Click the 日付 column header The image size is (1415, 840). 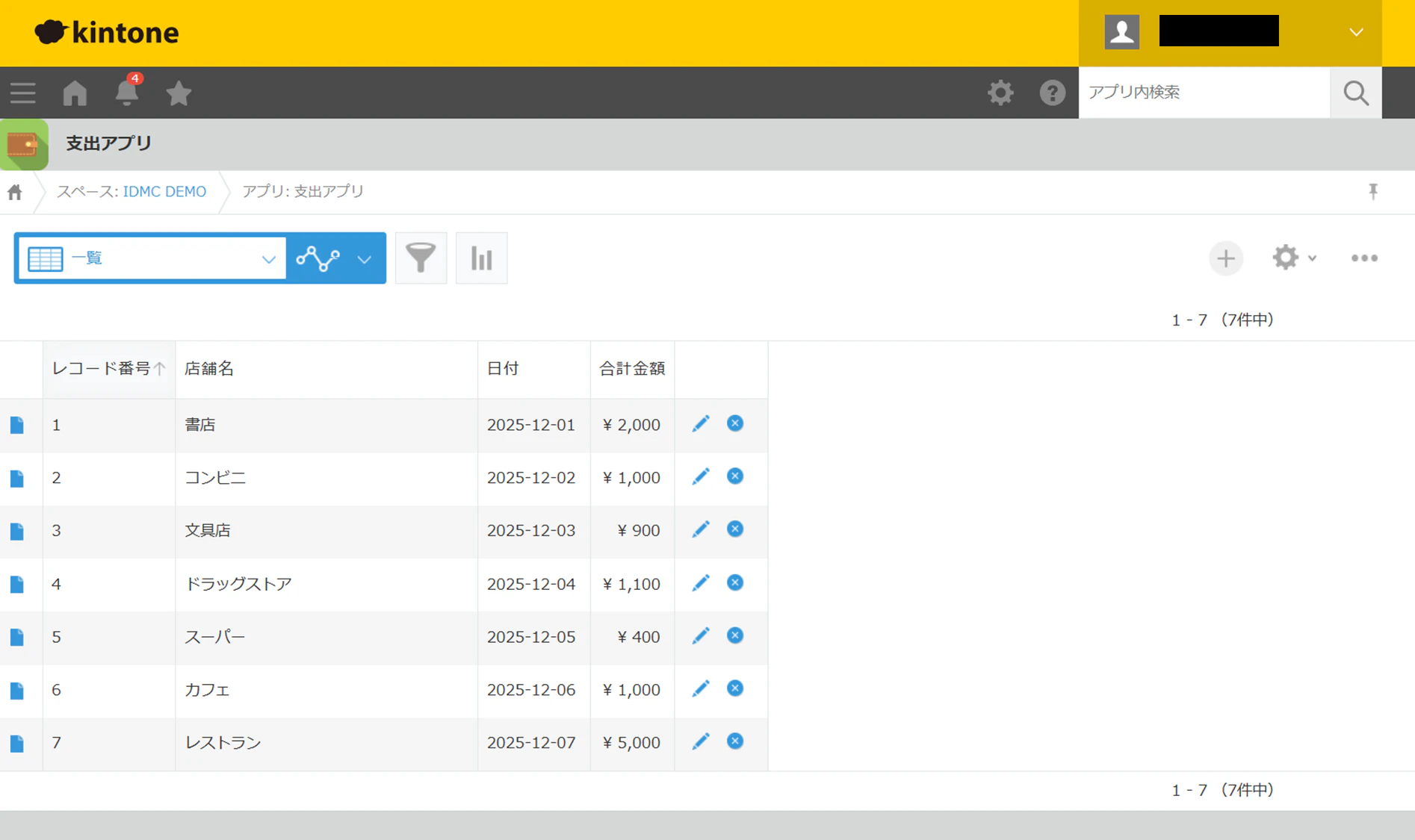click(x=534, y=369)
